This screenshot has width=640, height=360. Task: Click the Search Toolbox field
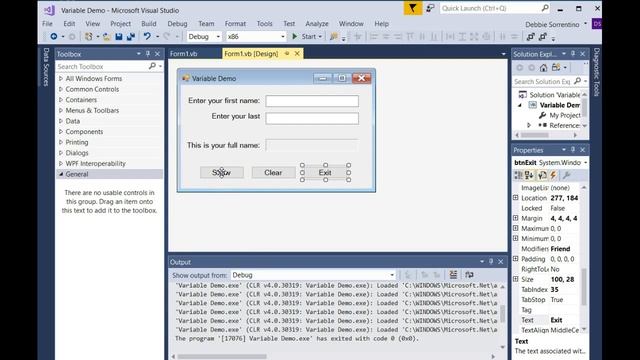102,66
